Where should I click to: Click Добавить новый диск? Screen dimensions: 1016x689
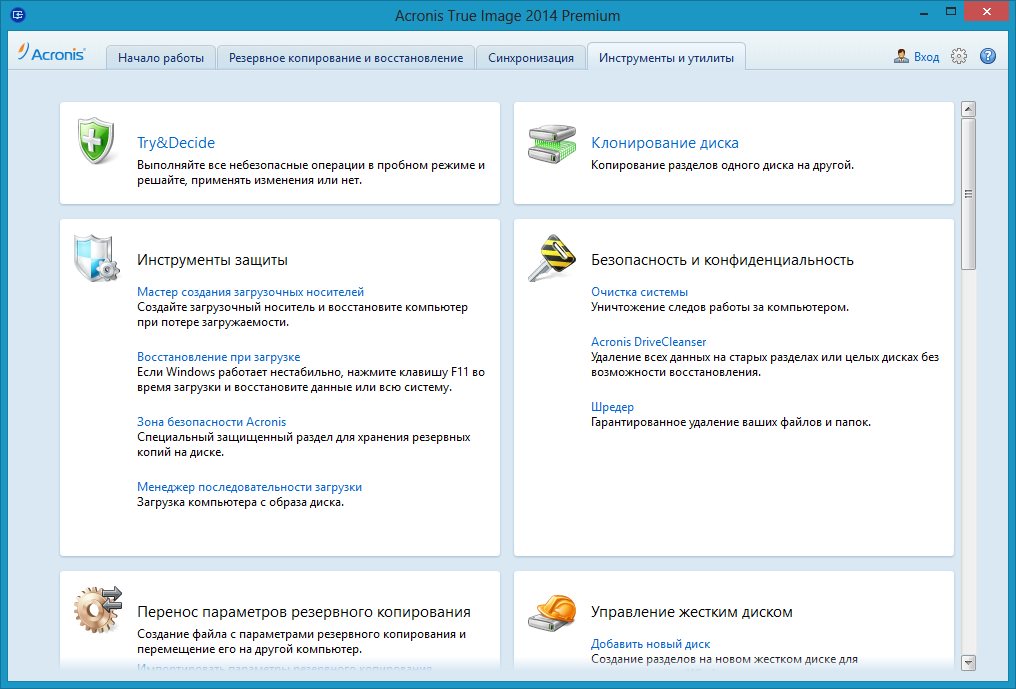click(x=652, y=643)
